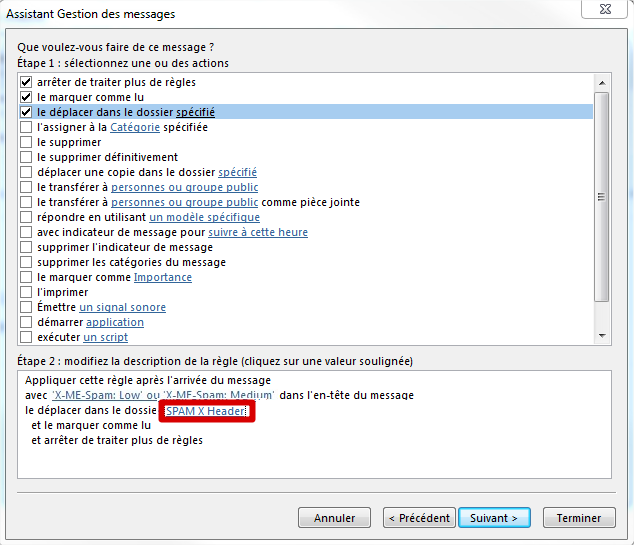Go back with the < Précédent button

click(418, 518)
